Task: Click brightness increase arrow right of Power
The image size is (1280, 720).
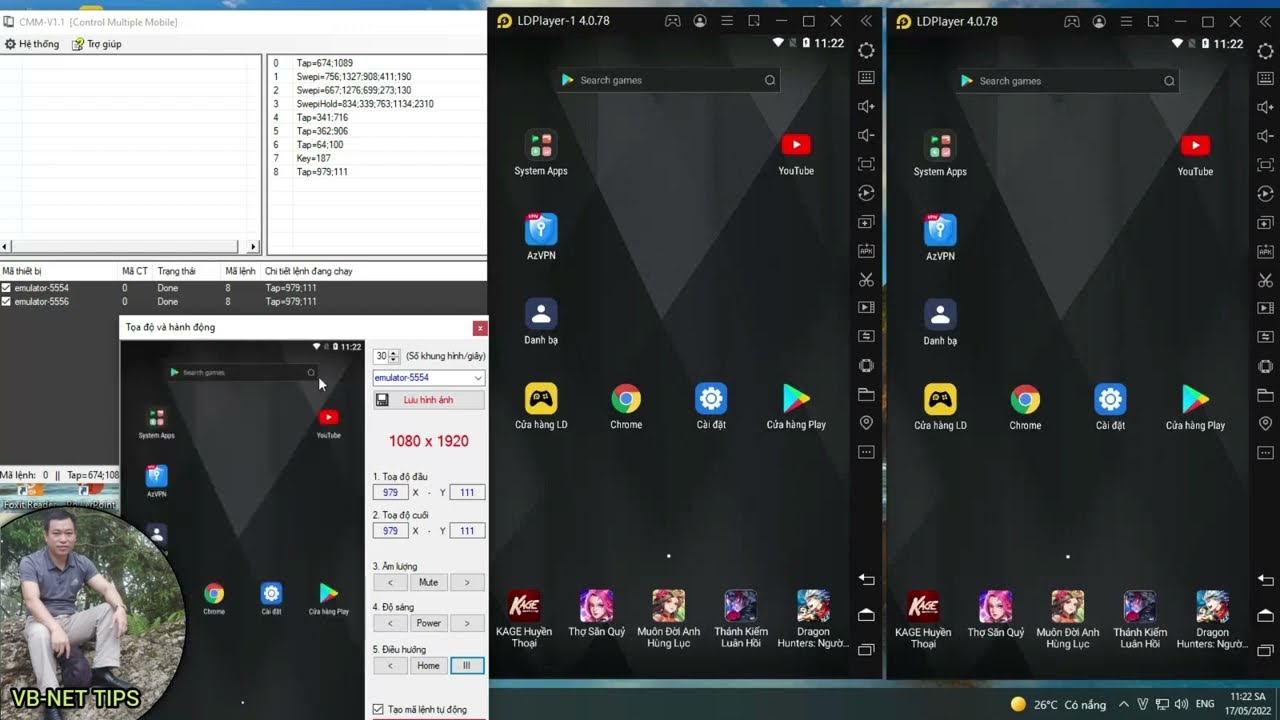Action: tap(467, 623)
